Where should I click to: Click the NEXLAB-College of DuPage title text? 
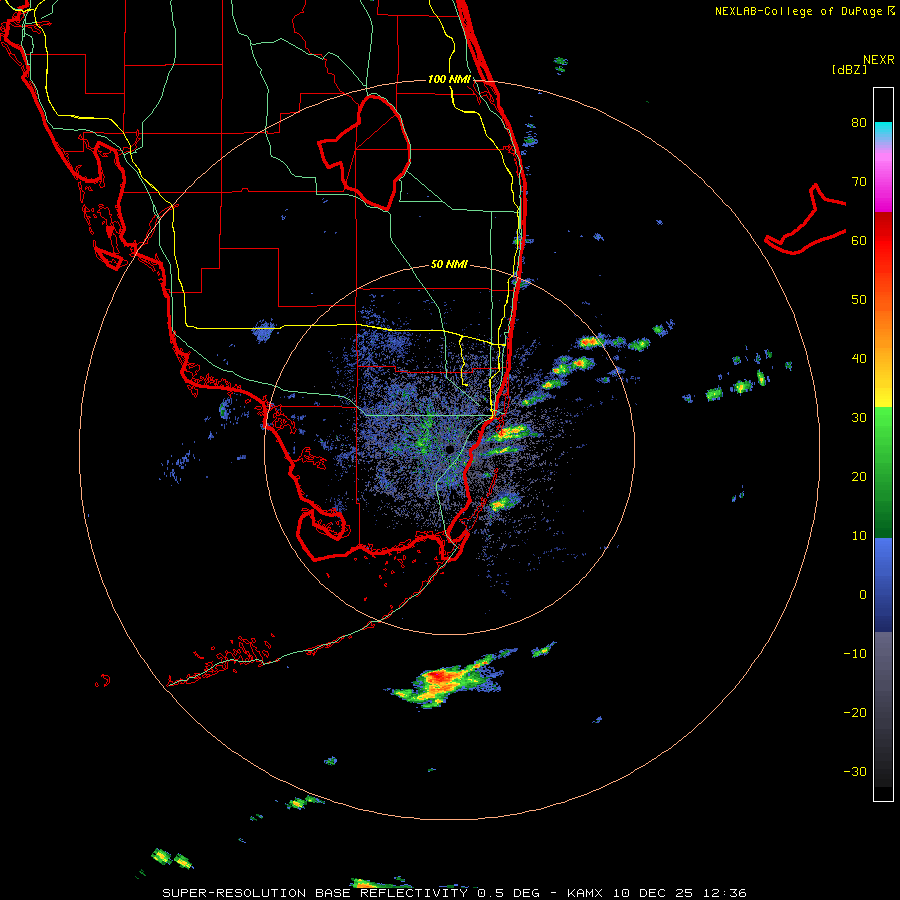[x=798, y=11]
